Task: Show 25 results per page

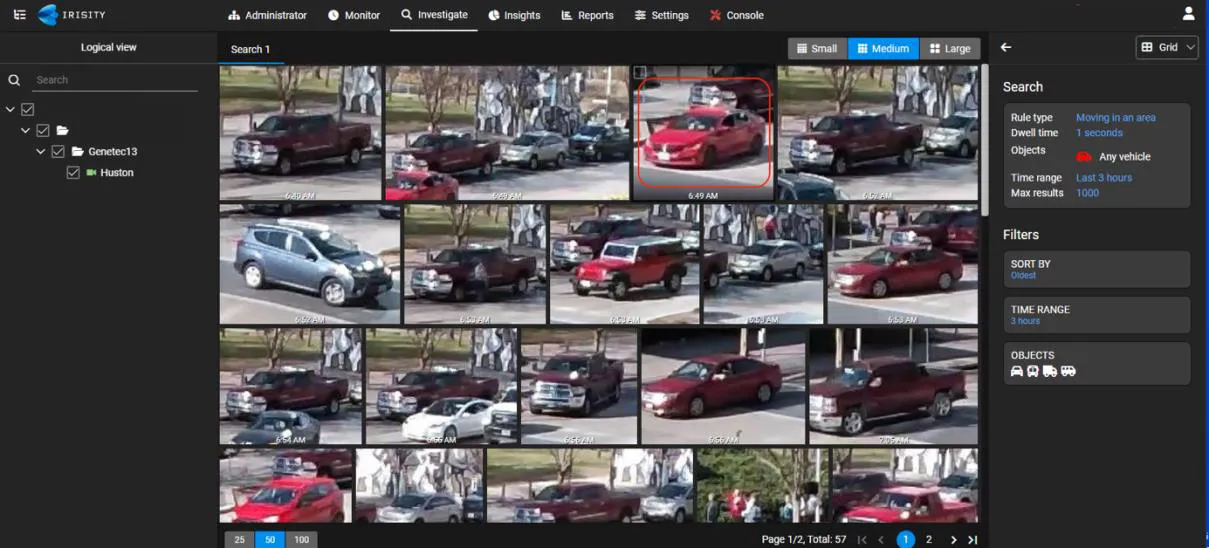Action: [x=239, y=540]
